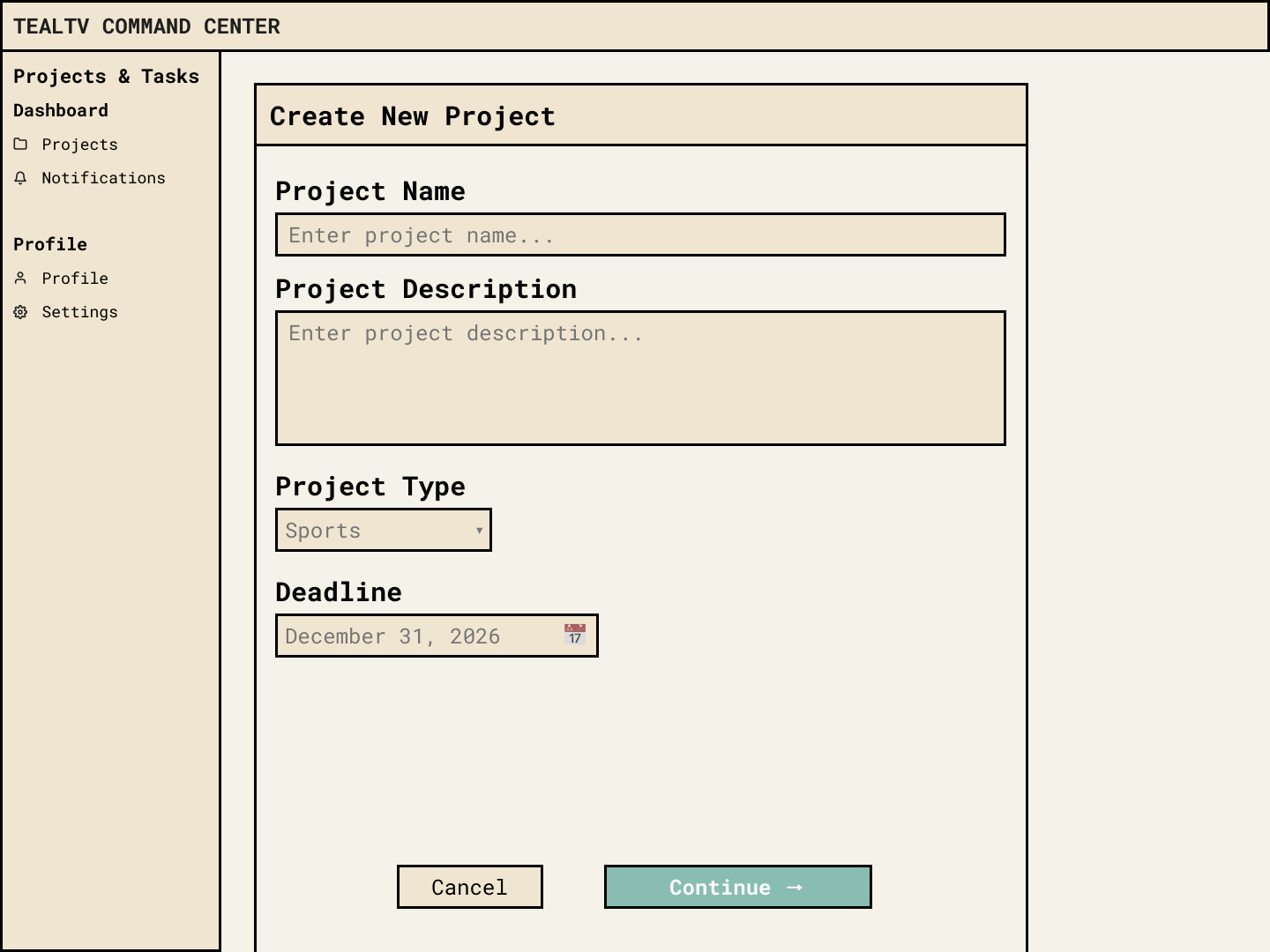1270x952 pixels.
Task: Click the Project Type label
Action: (x=370, y=487)
